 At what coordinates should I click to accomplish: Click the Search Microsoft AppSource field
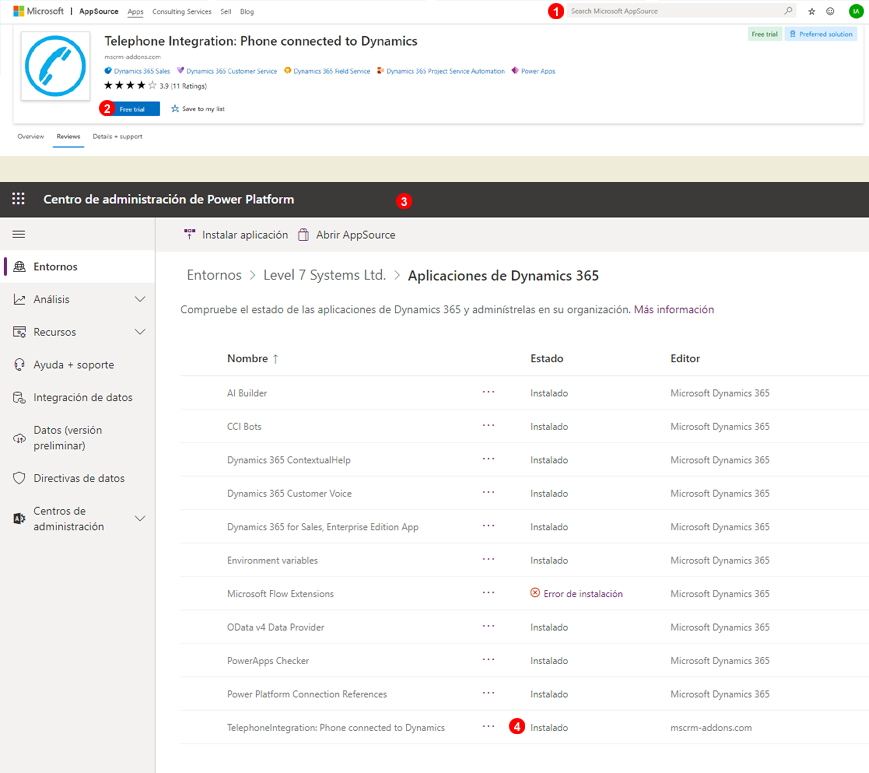click(x=681, y=11)
